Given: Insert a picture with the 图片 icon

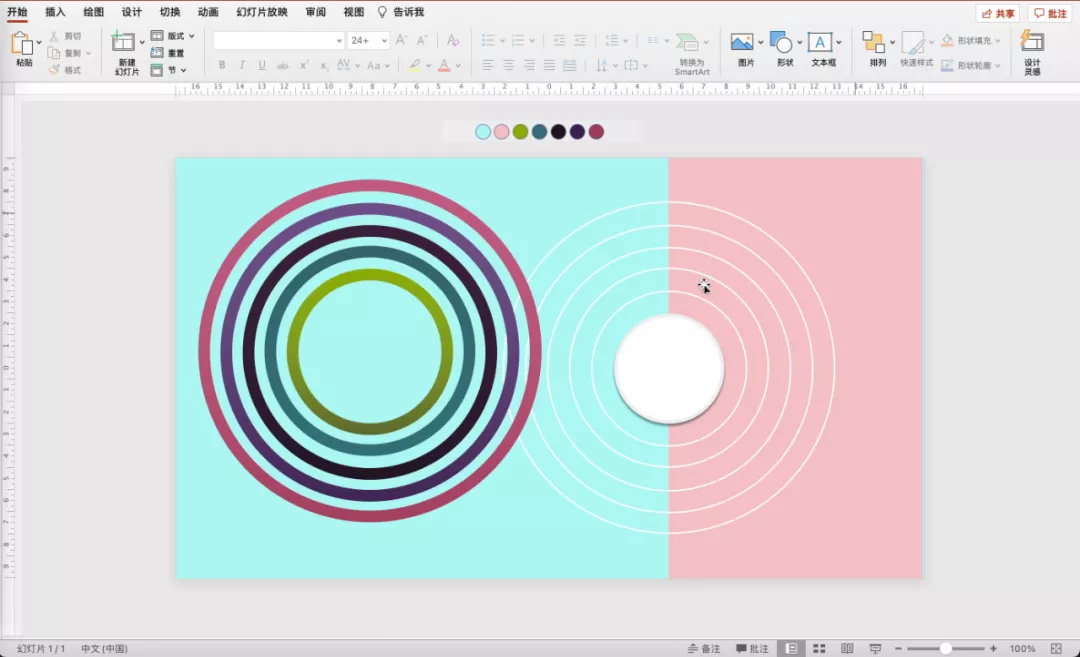Looking at the screenshot, I should (742, 43).
